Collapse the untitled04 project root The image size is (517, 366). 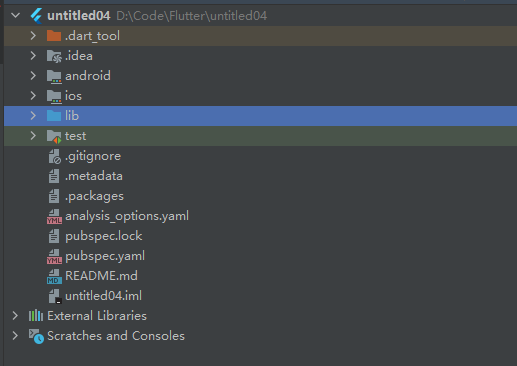[15, 15]
